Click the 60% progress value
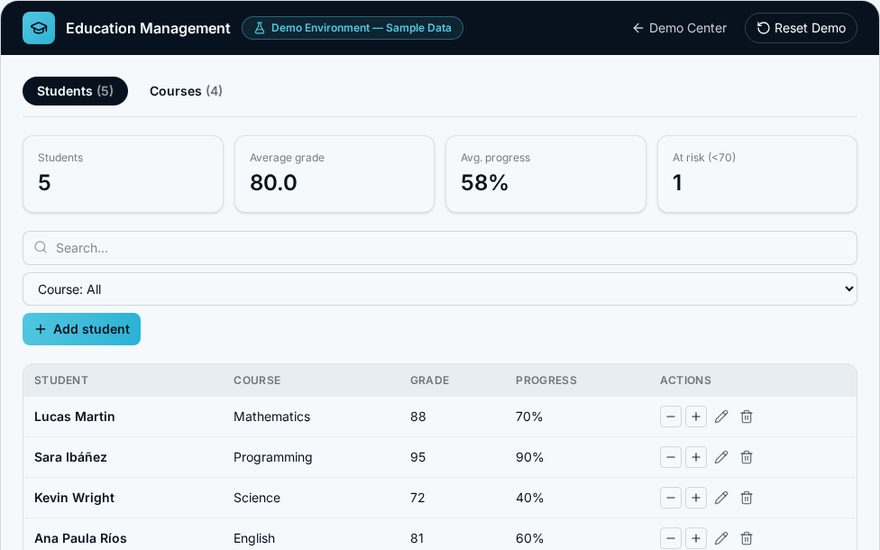The image size is (880, 550). tap(530, 538)
